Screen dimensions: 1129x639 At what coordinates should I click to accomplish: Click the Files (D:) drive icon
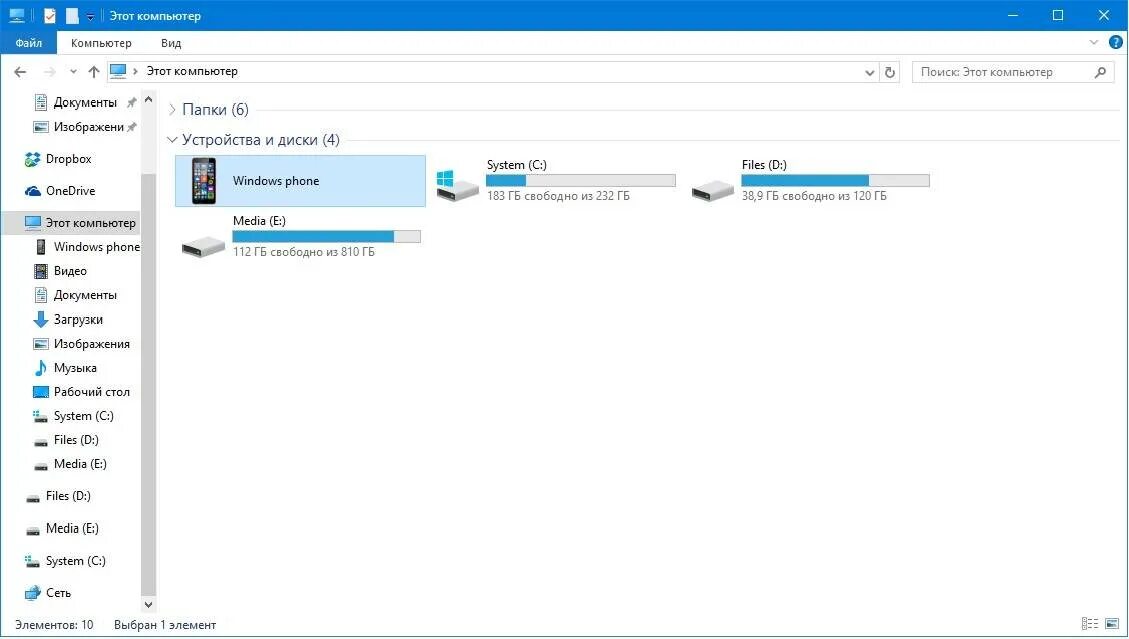[713, 190]
